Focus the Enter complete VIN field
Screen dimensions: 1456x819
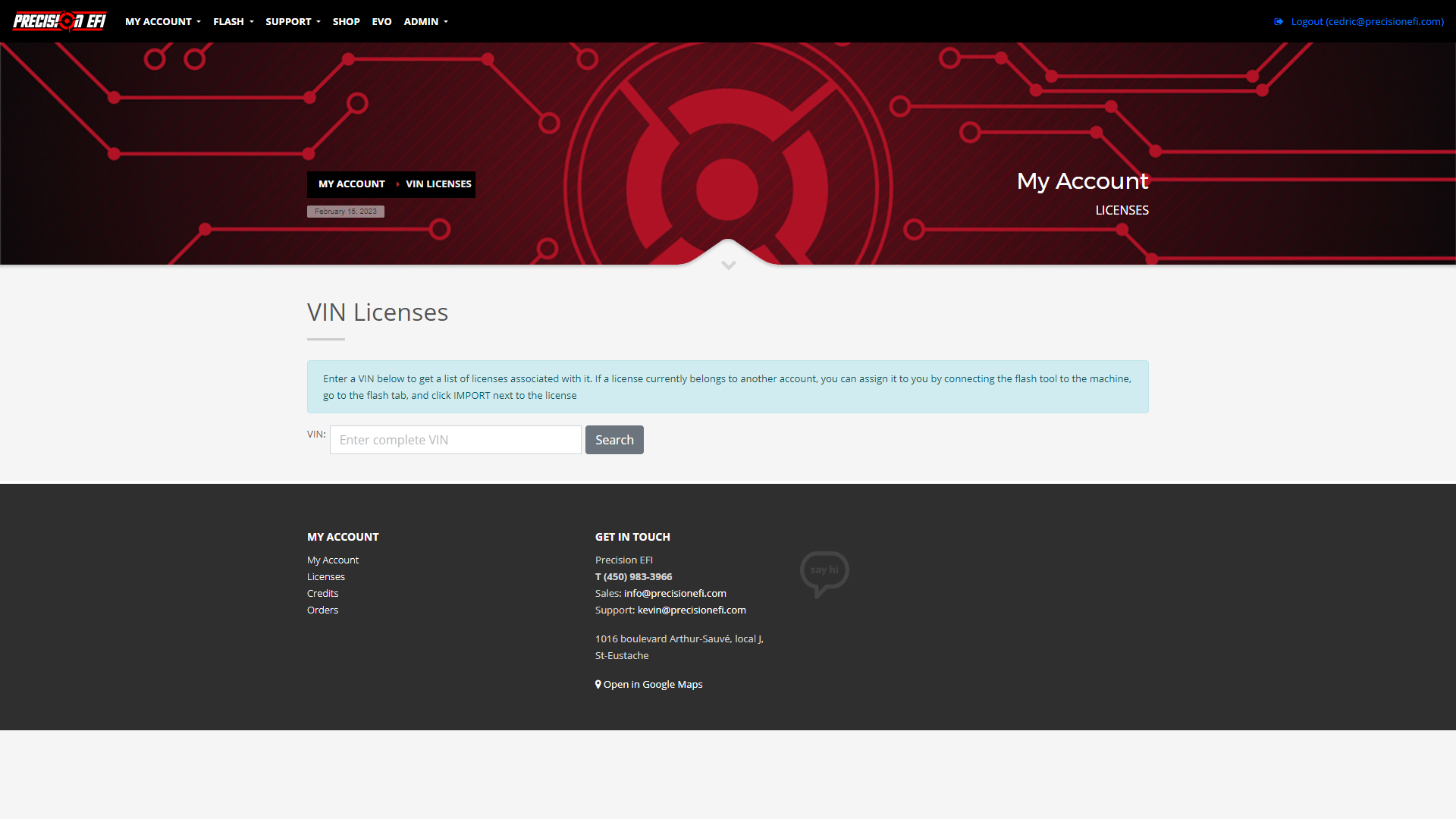455,440
